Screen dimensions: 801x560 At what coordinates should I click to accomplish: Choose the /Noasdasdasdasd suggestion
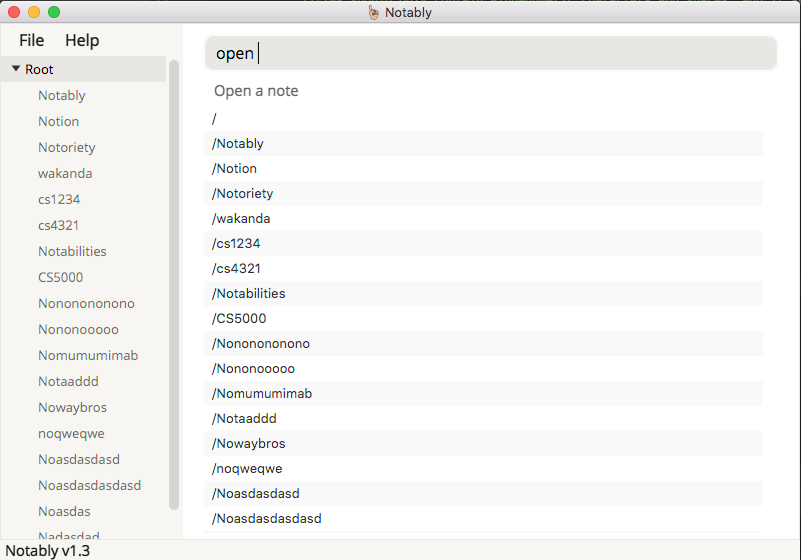click(x=483, y=519)
